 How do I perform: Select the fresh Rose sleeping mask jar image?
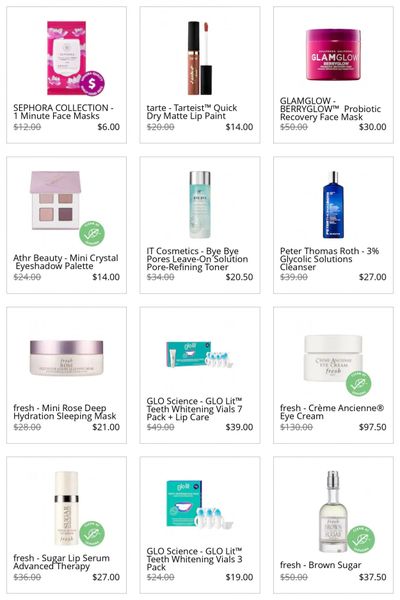tap(67, 358)
